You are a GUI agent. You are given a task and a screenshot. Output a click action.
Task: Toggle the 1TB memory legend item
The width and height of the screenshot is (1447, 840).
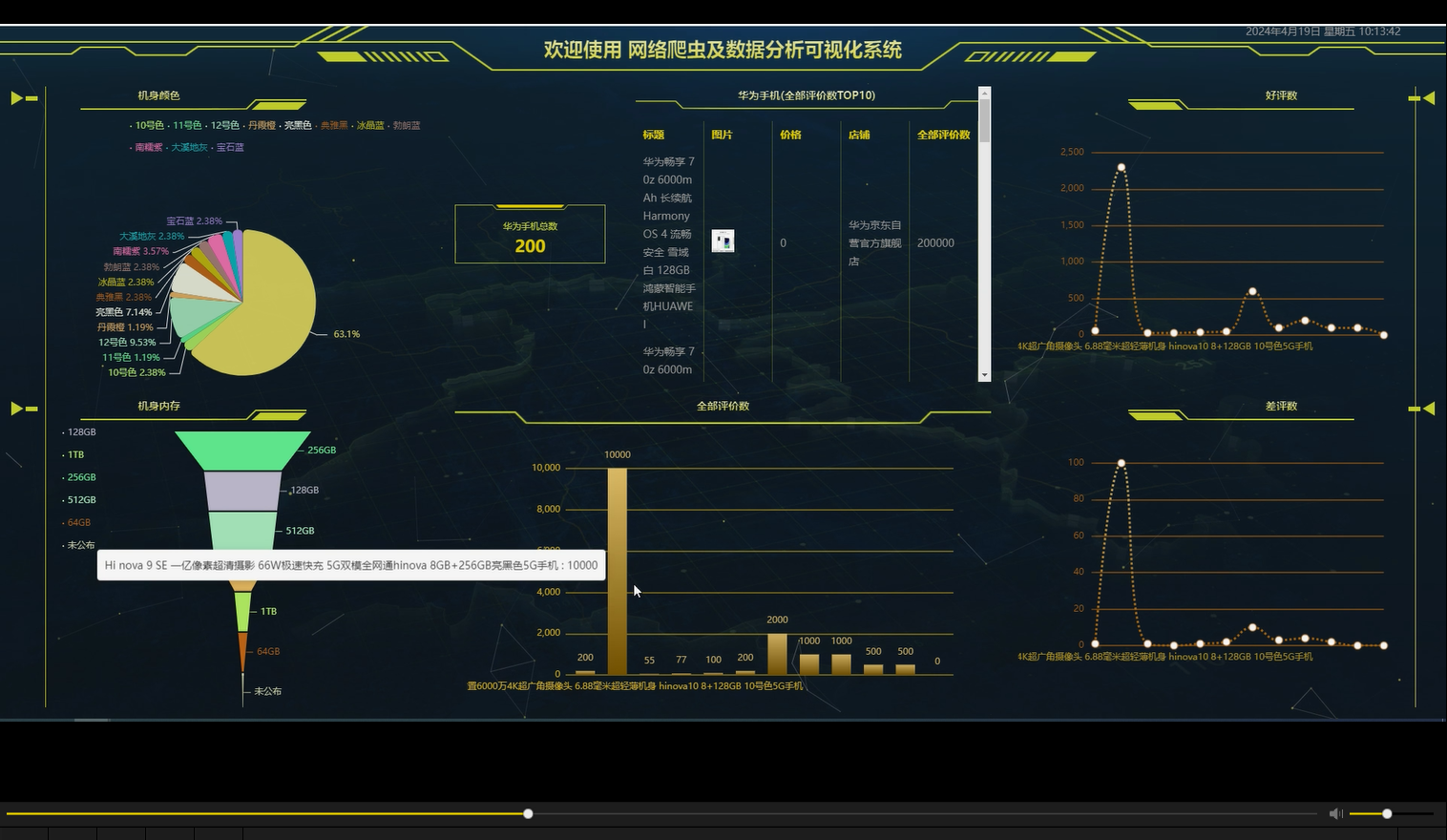pos(73,454)
